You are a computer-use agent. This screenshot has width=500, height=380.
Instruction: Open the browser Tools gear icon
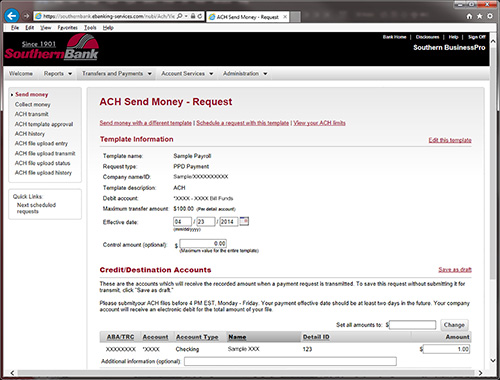point(490,16)
